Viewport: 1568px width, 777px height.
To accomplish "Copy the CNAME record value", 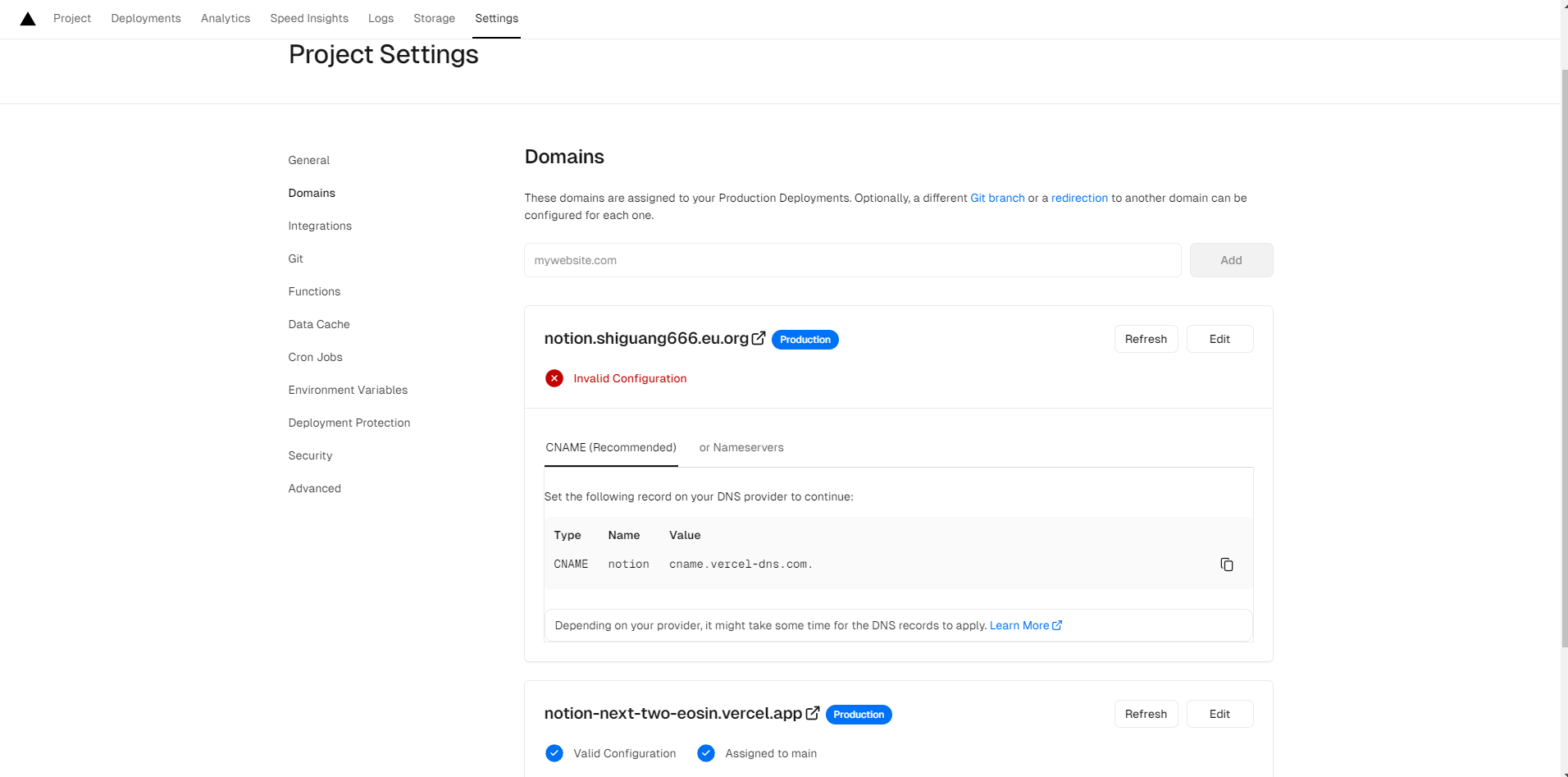I will point(1227,564).
